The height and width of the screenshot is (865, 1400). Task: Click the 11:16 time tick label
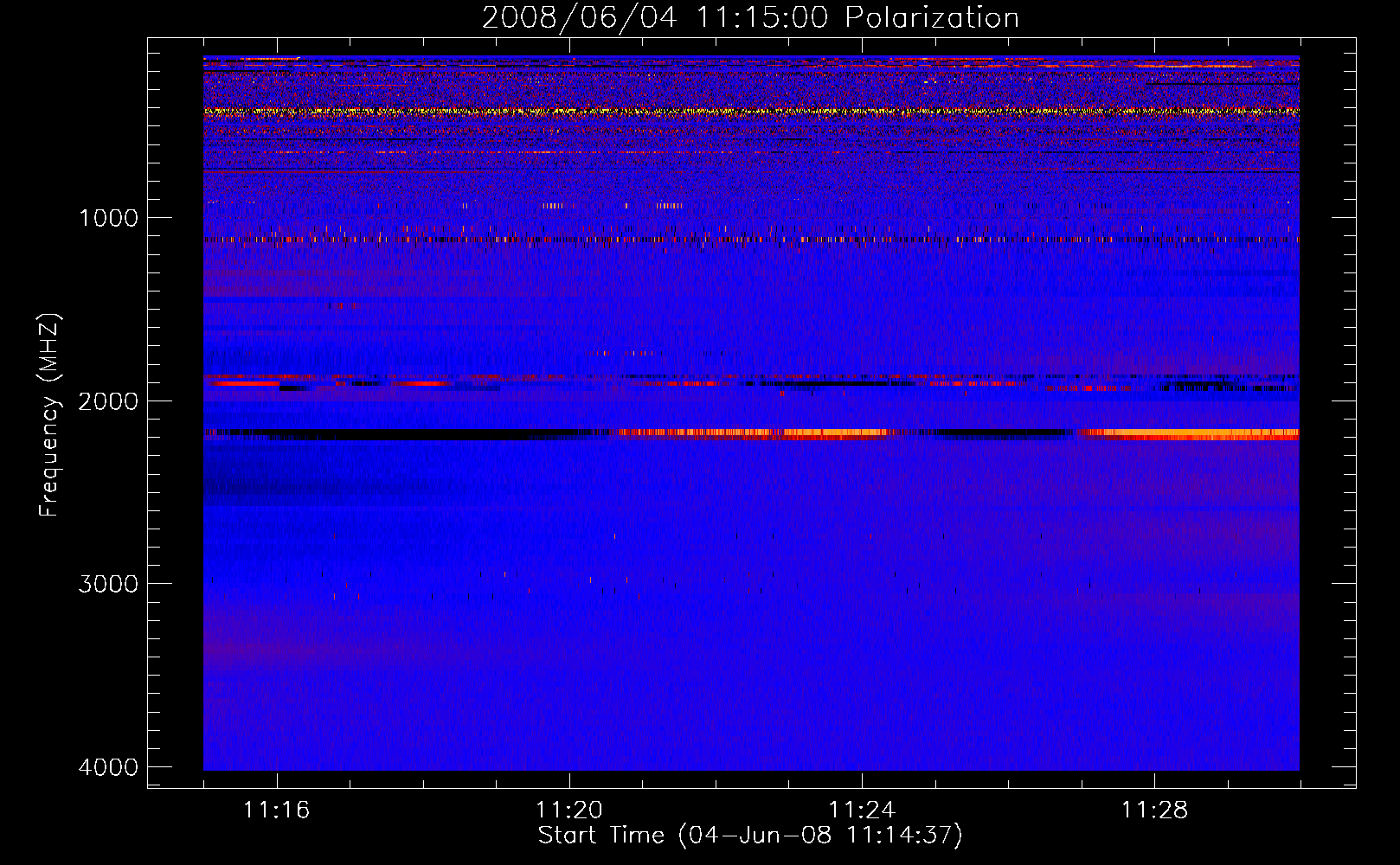coord(276,811)
